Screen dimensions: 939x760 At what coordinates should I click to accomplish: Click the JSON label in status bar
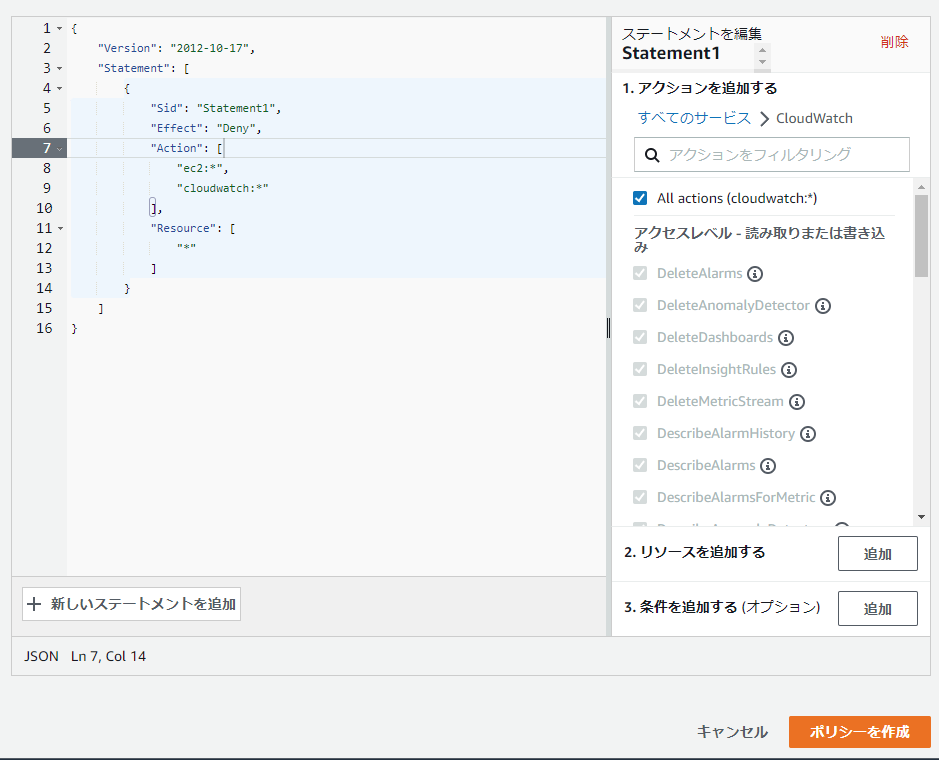tap(41, 656)
